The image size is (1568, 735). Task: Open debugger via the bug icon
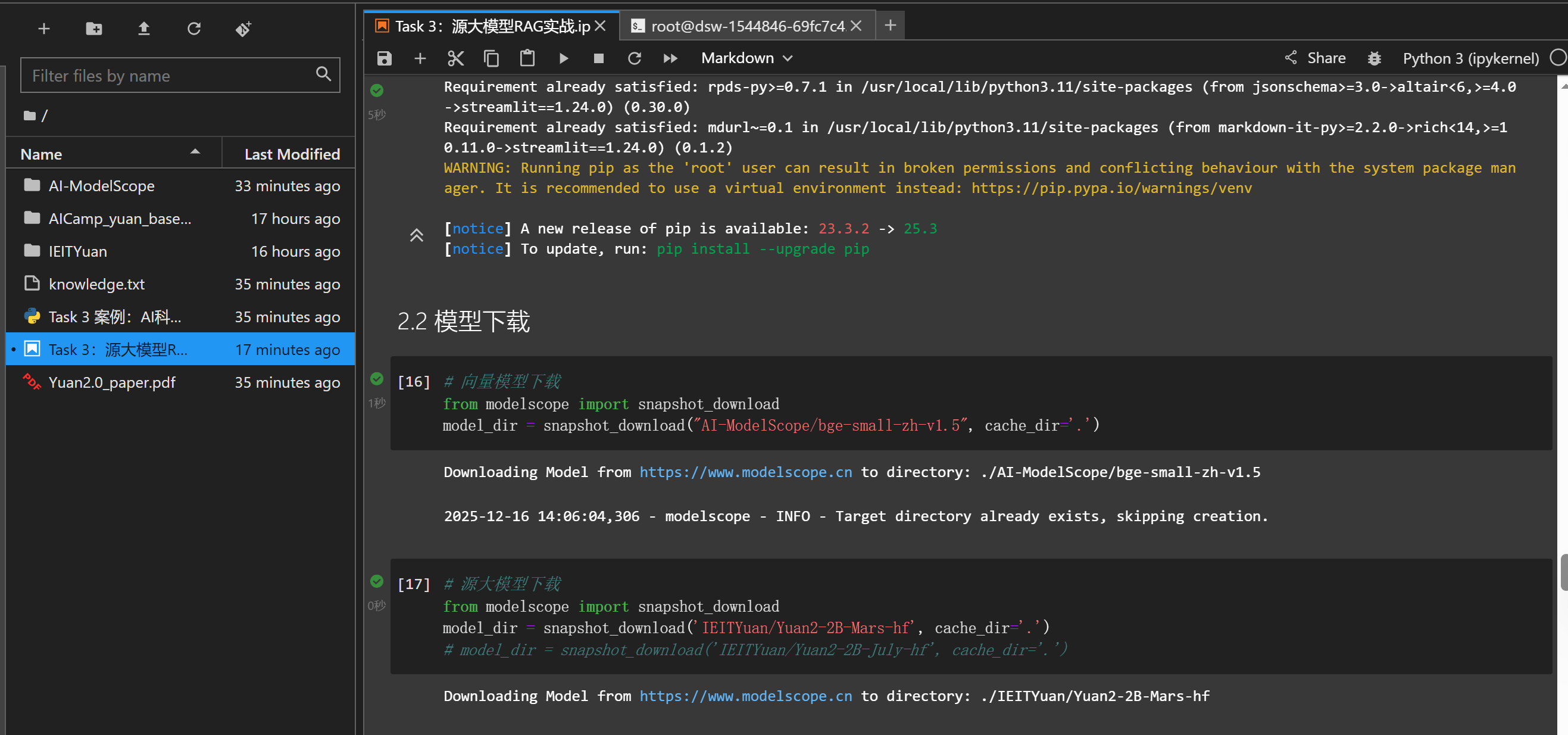[1374, 58]
